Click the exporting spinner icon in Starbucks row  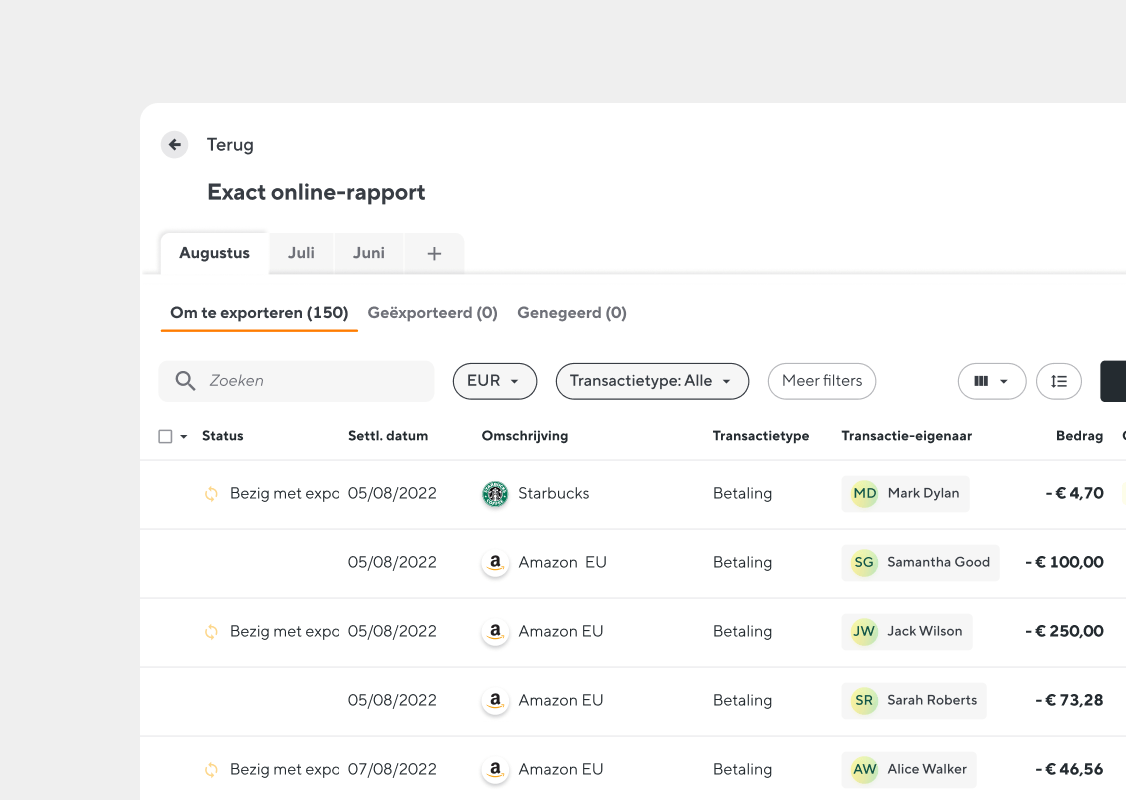tap(211, 493)
